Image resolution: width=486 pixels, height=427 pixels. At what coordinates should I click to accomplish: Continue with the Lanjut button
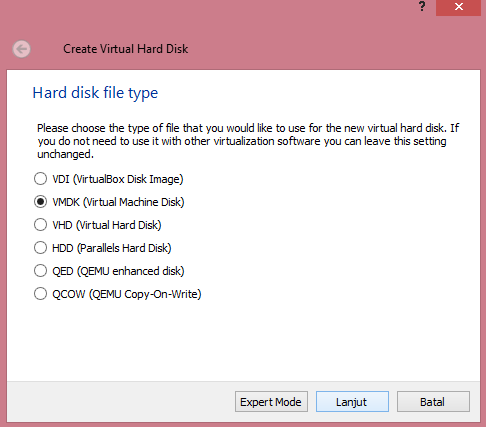coord(352,402)
